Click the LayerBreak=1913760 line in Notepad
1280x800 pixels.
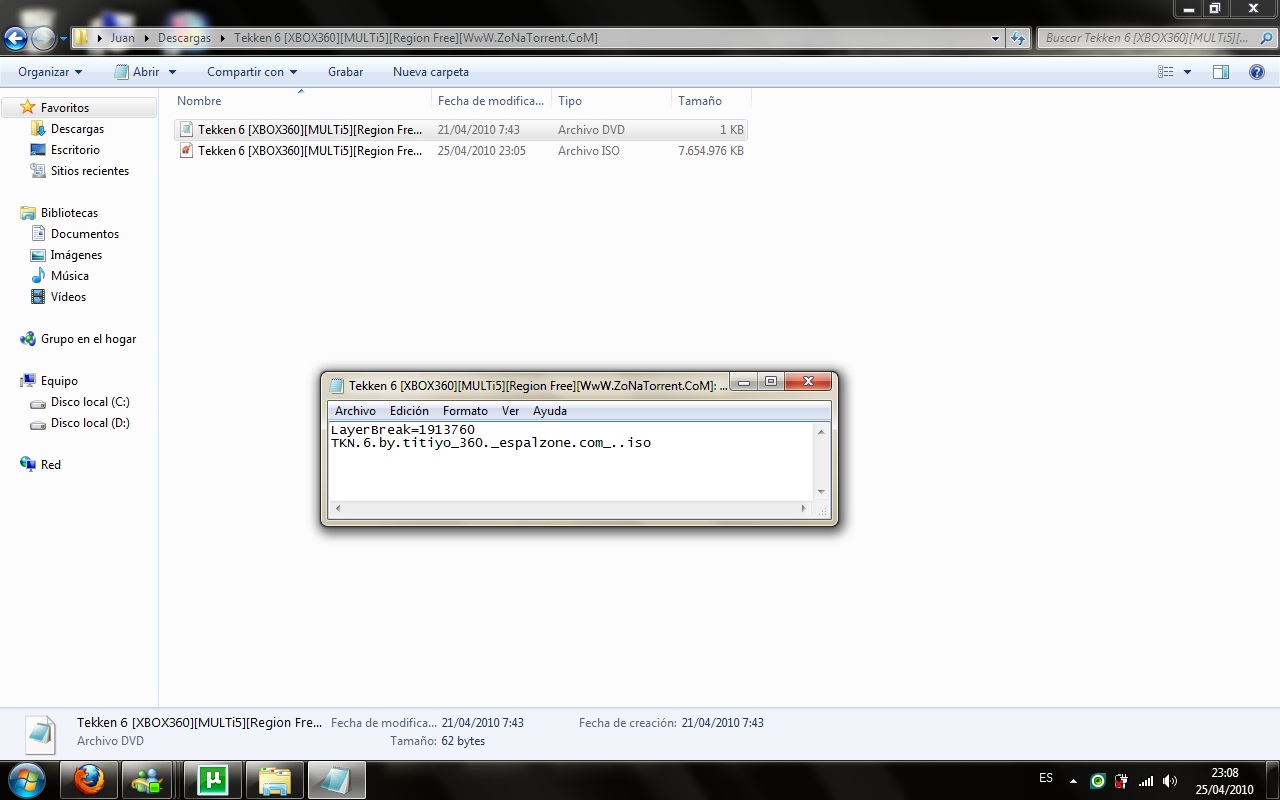[x=403, y=430]
